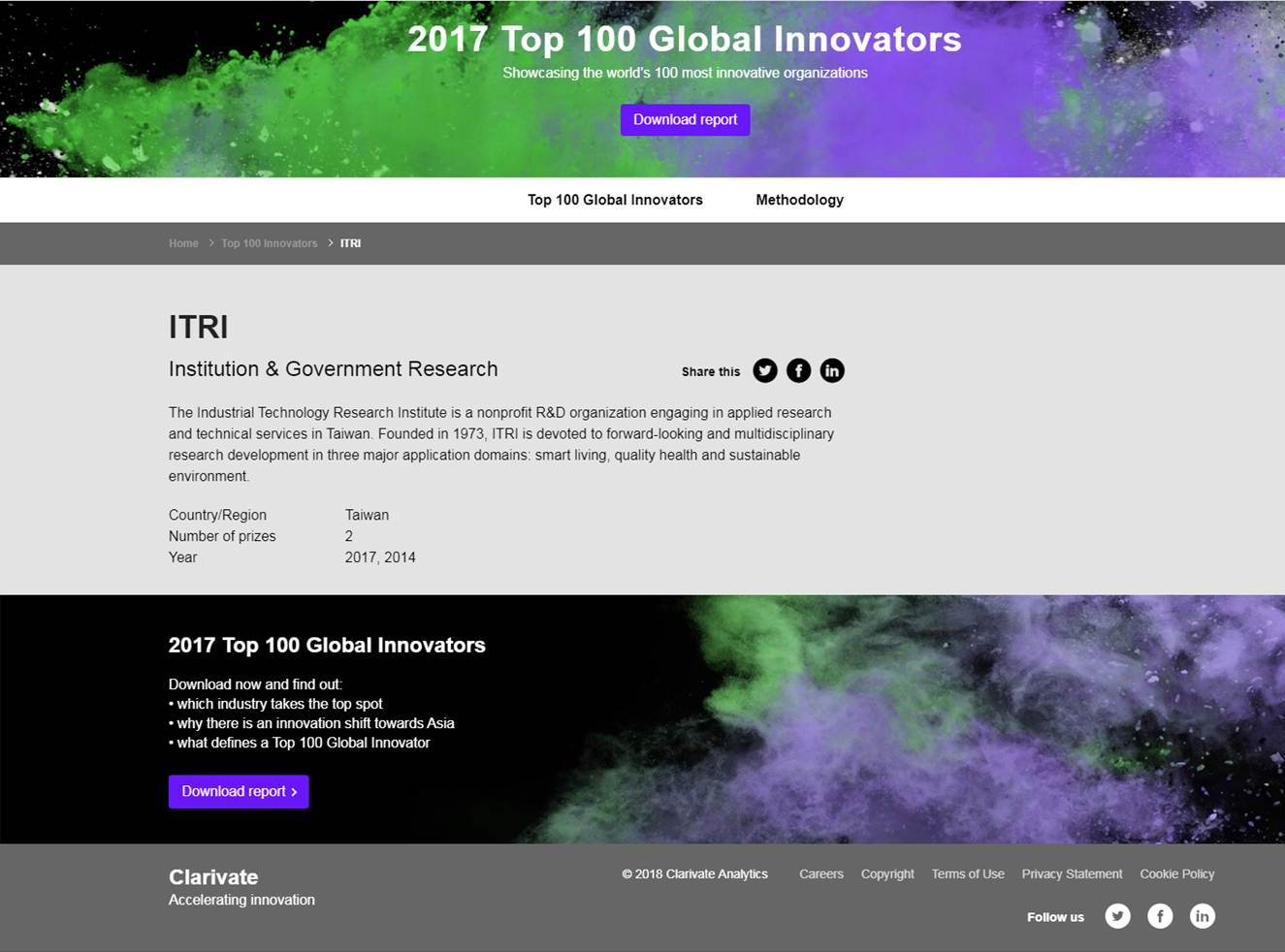Screen dimensions: 1285x952
Task: Open the Careers page
Action: 820,873
